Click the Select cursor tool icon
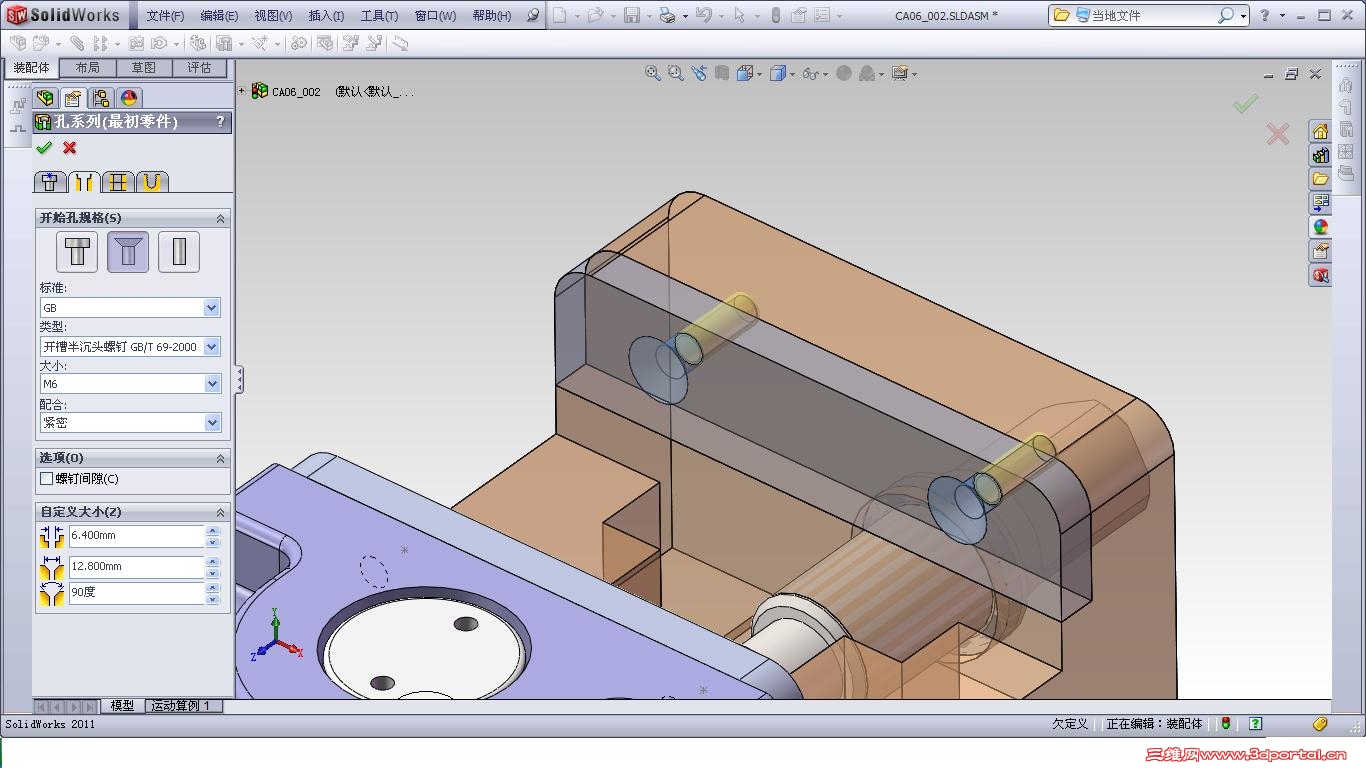This screenshot has height=768, width=1366. (739, 15)
